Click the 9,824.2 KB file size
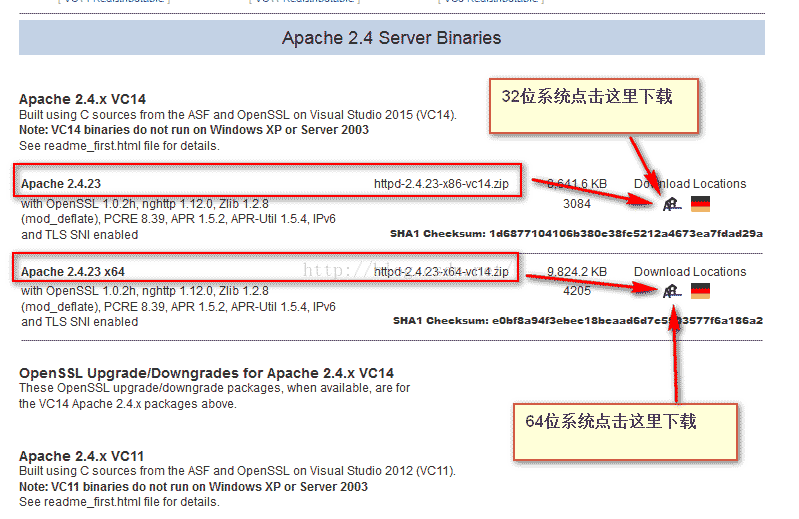 pos(577,272)
